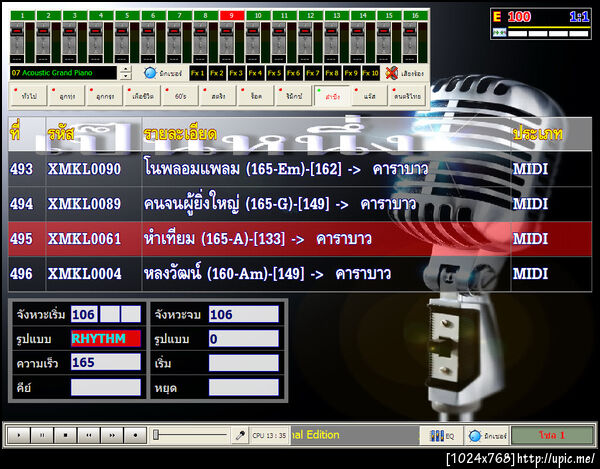Click the red RHYTHM pattern field
Viewport: 600px width, 469px height.
coord(106,339)
